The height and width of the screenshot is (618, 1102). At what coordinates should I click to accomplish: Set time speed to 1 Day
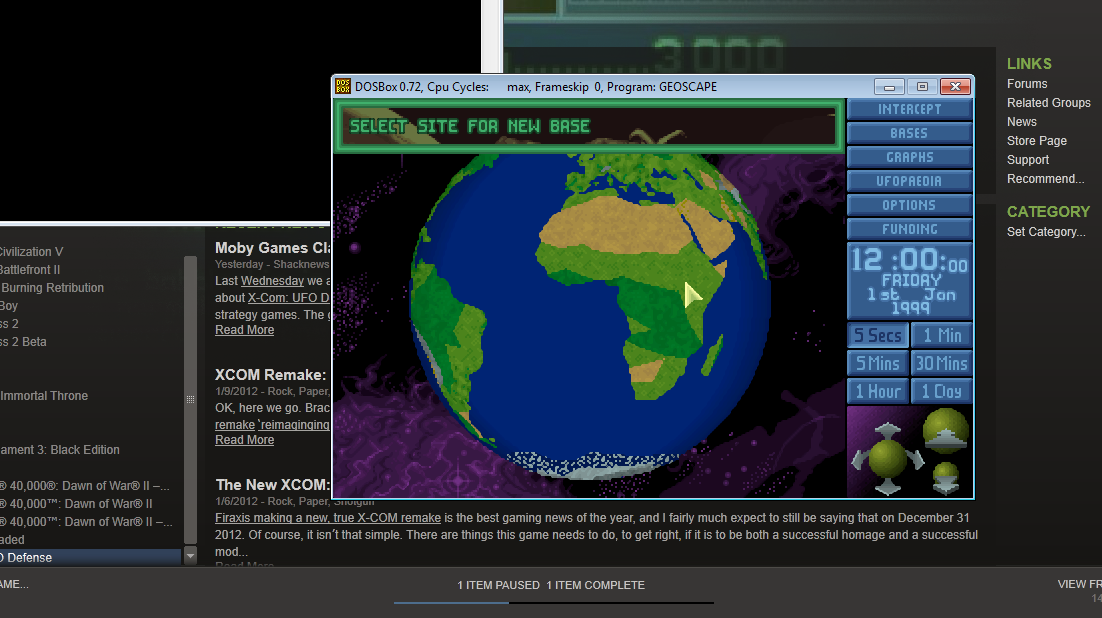point(942,392)
